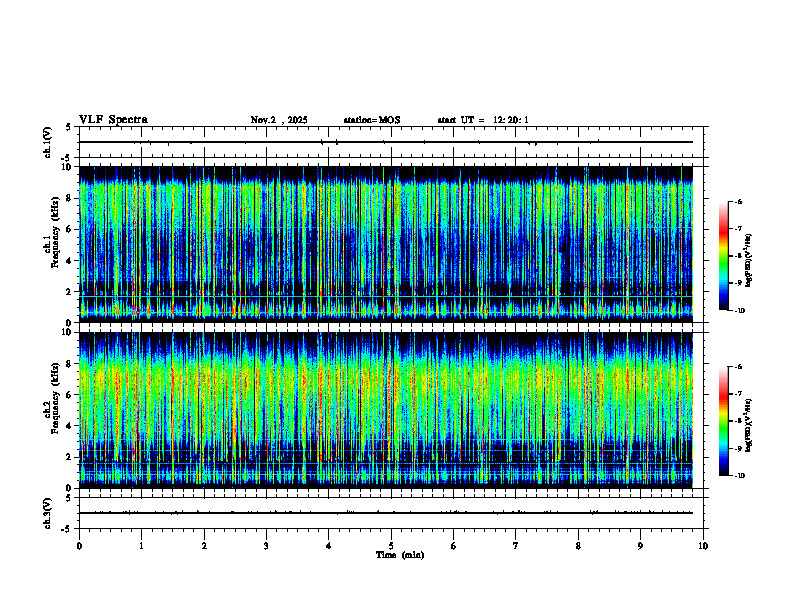Image resolution: width=792 pixels, height=612 pixels.
Task: Click the ch.3(V) waveform axis label
Action: [x=47, y=513]
